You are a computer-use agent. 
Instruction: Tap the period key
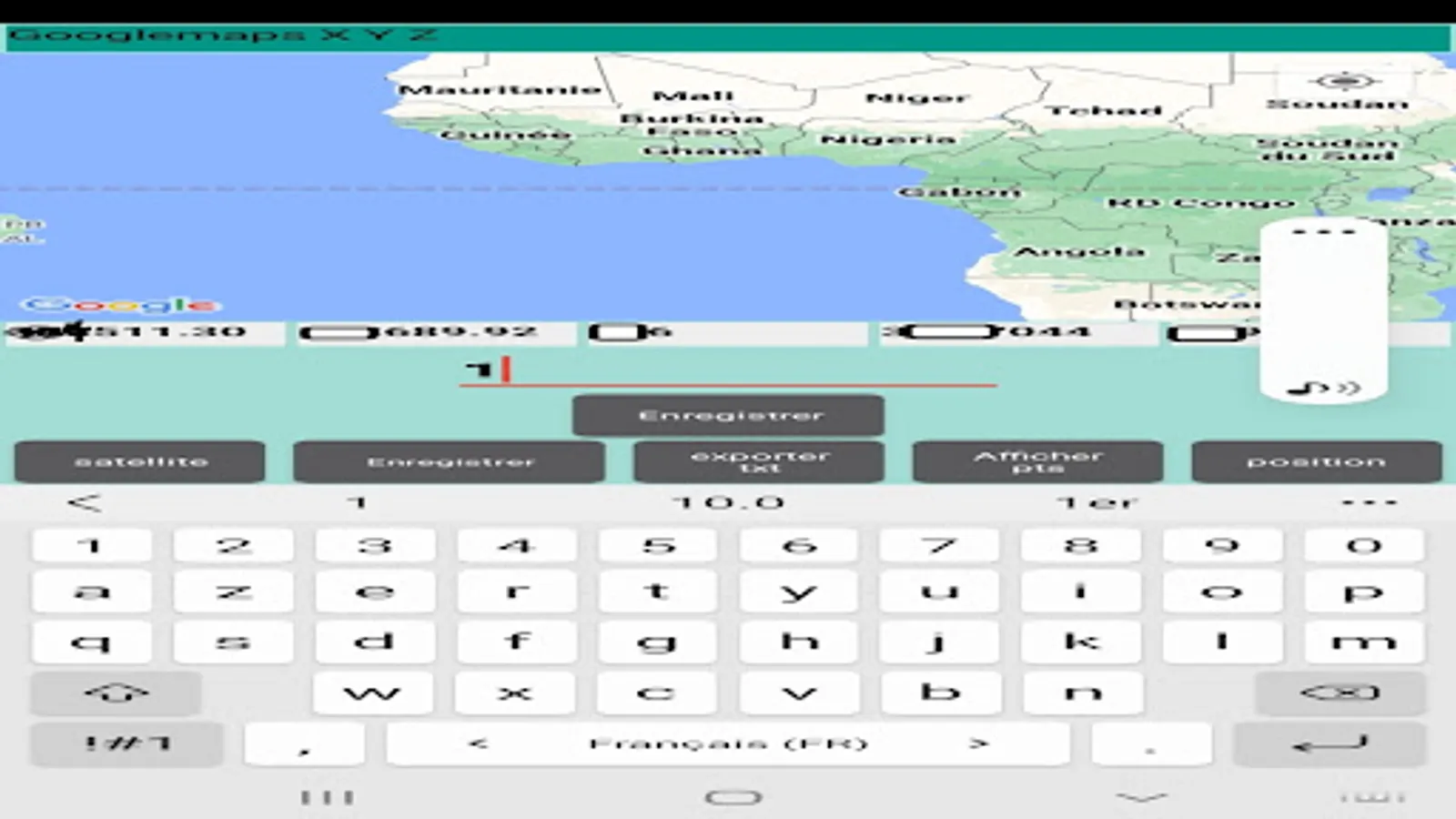[x=1151, y=744]
